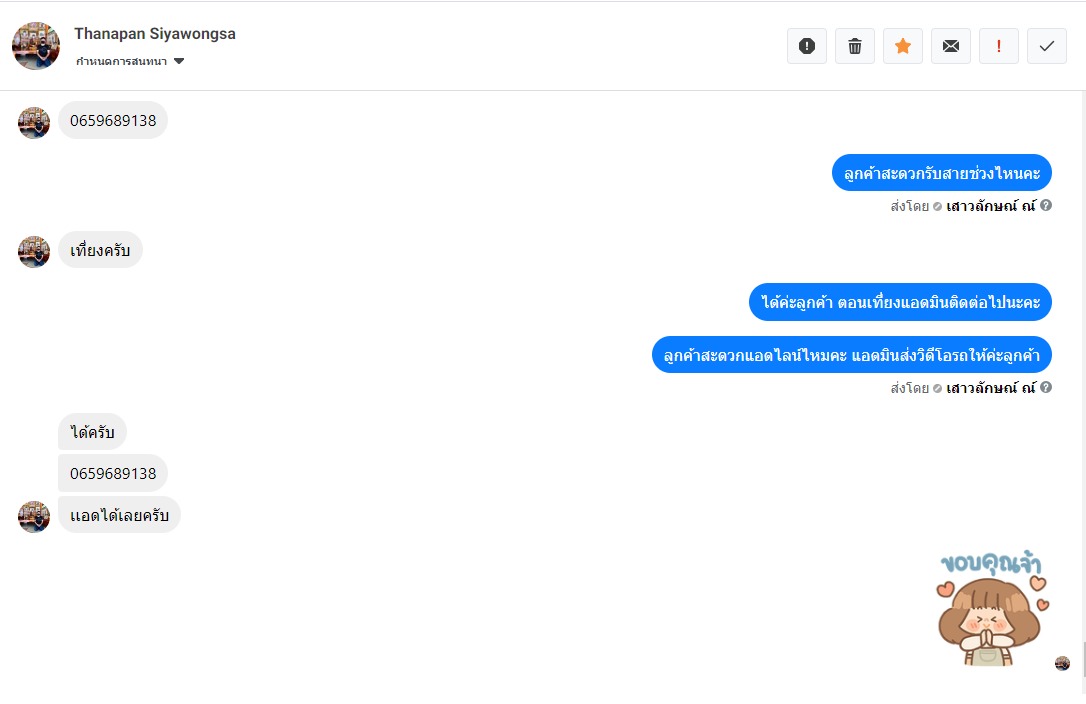
Task: Open the กำหนดการสนทนา dropdown
Action: [x=130, y=61]
